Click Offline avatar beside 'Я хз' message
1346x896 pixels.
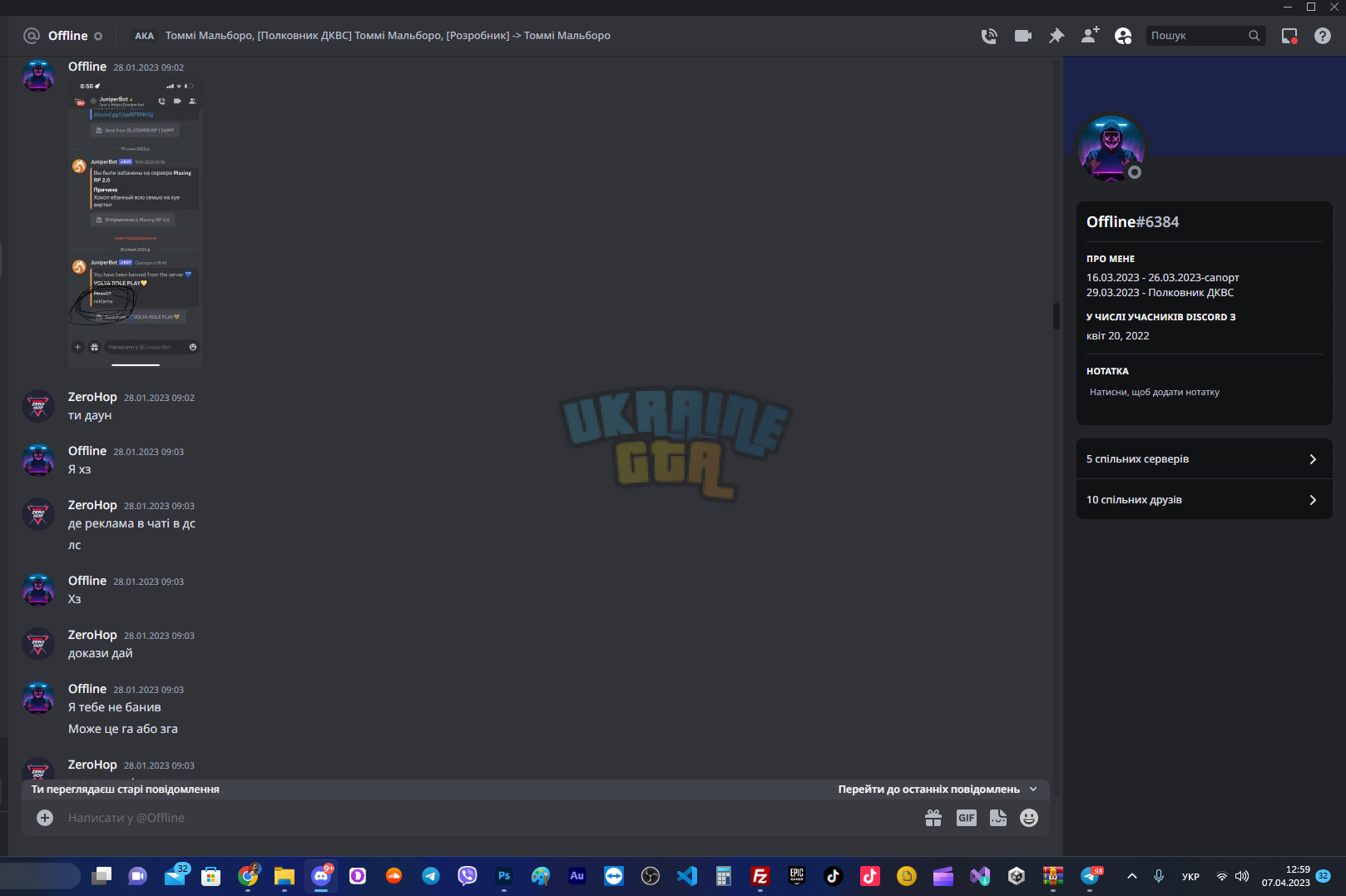click(x=38, y=460)
